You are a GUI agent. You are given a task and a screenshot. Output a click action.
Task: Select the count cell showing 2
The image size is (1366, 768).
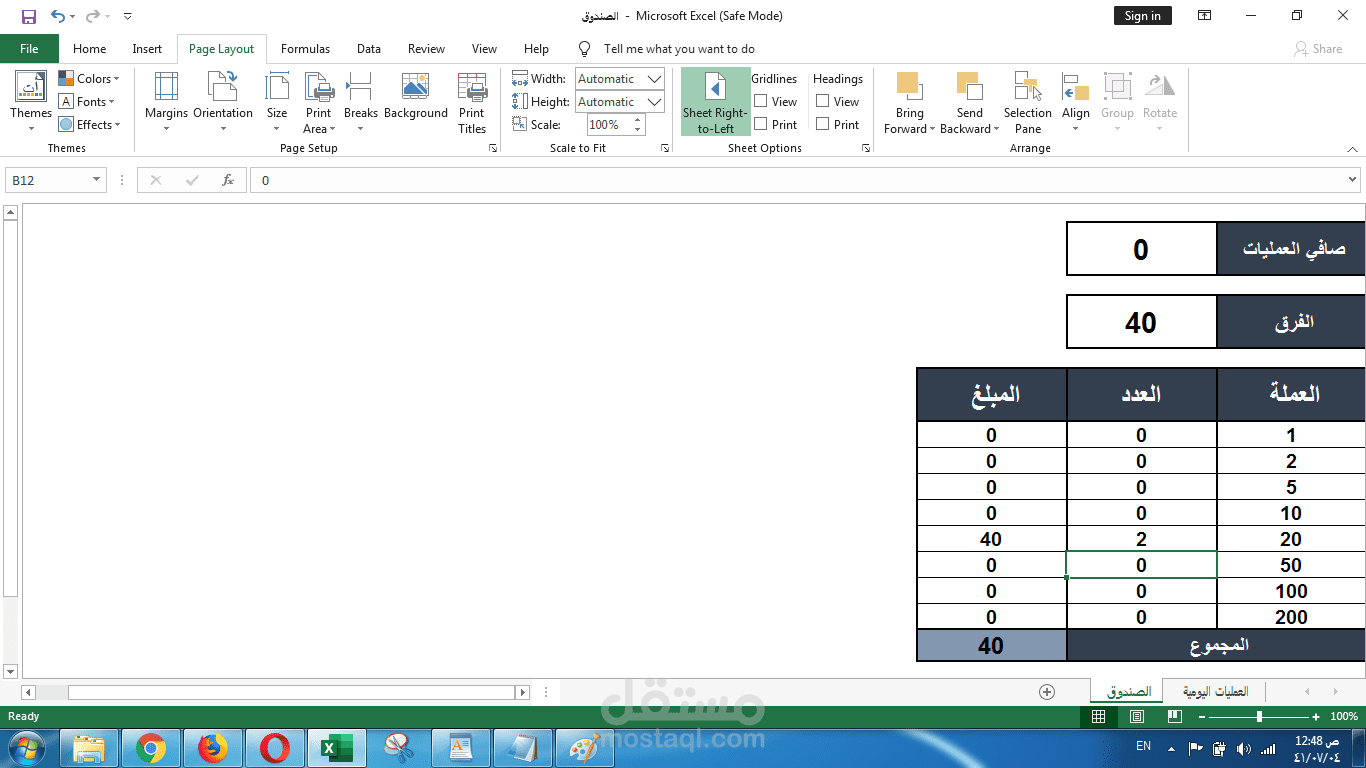[1141, 539]
